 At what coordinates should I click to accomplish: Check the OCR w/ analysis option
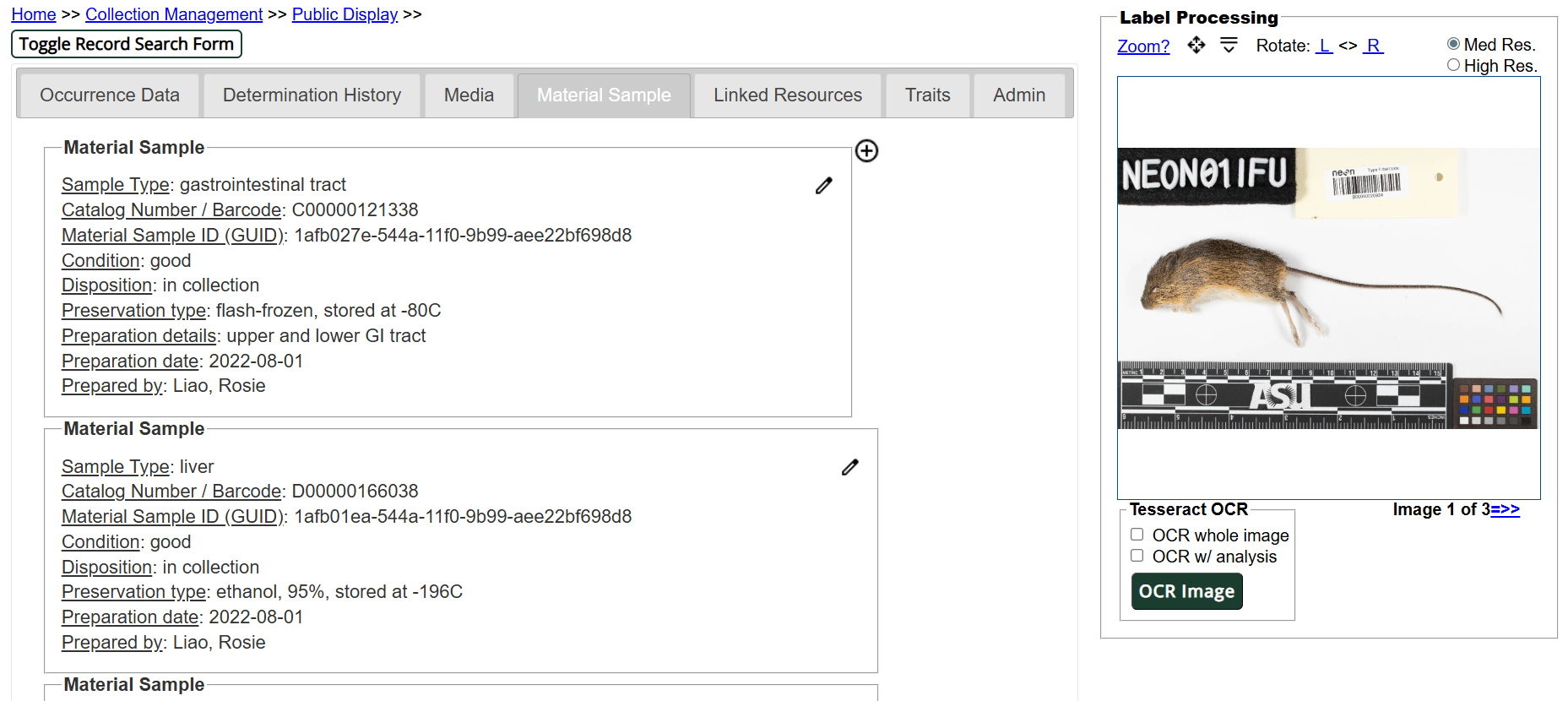1137,556
